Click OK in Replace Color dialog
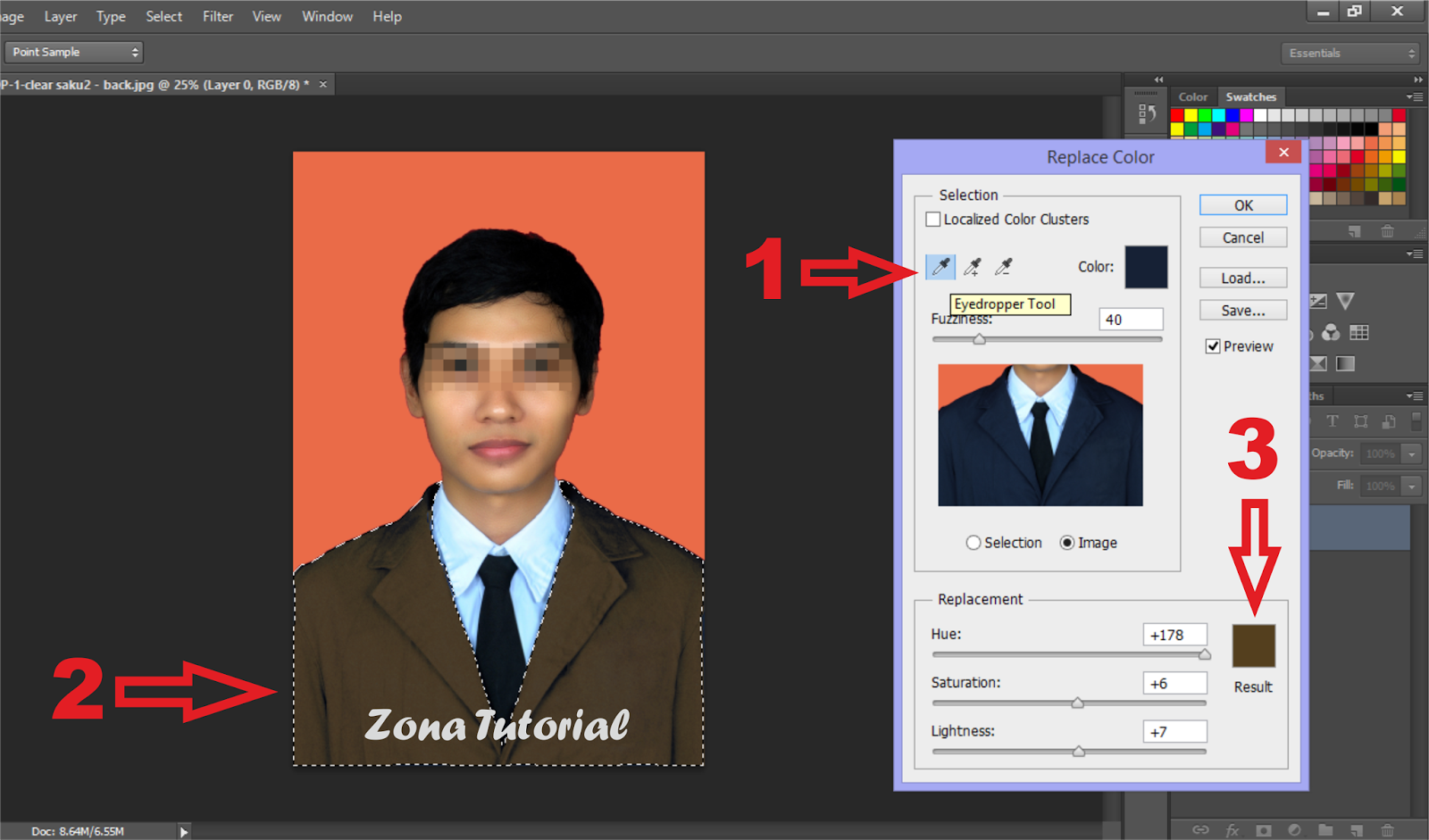 click(1243, 205)
